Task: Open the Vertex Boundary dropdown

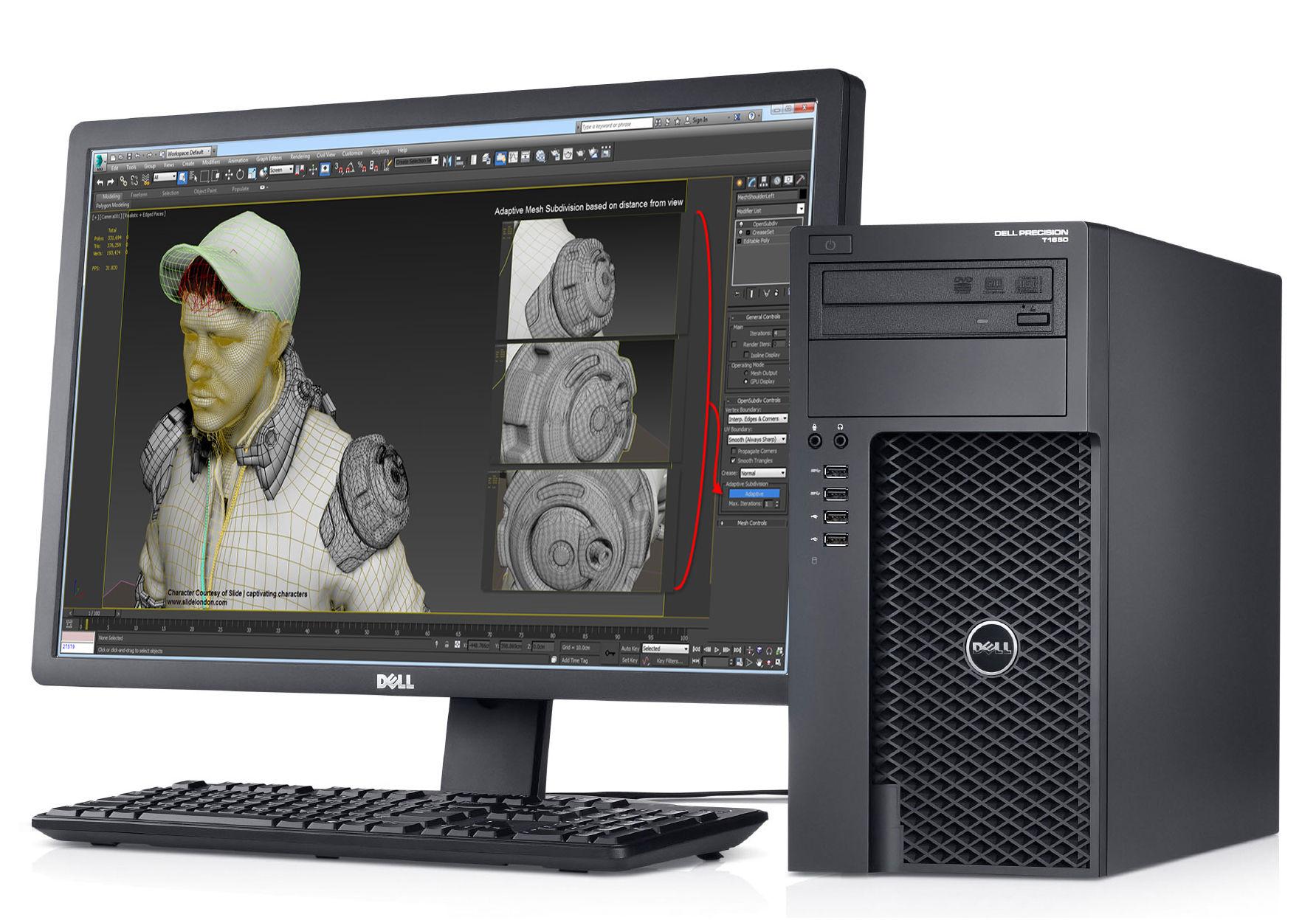Action: coord(758,418)
